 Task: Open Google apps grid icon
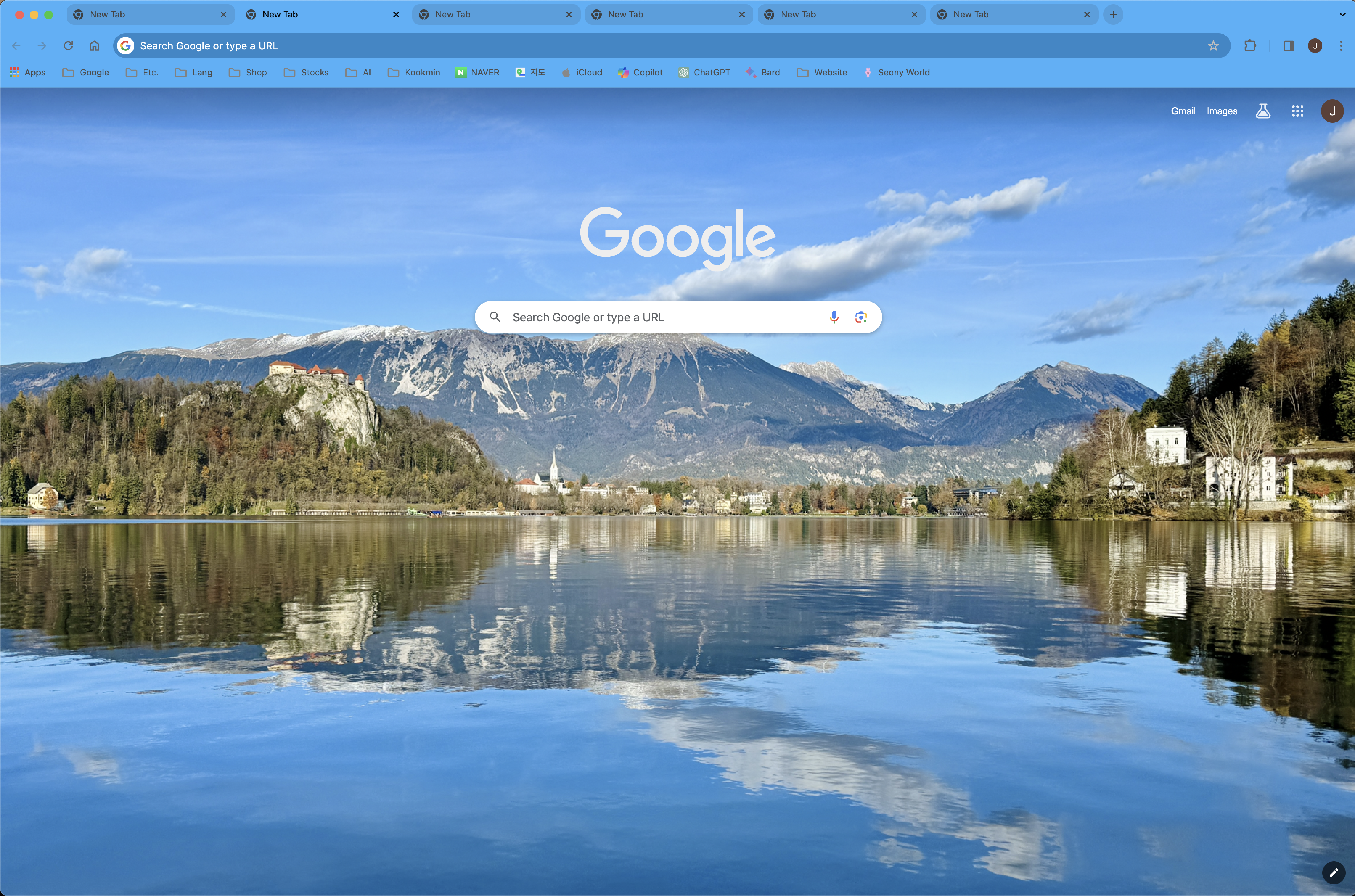click(x=1297, y=111)
